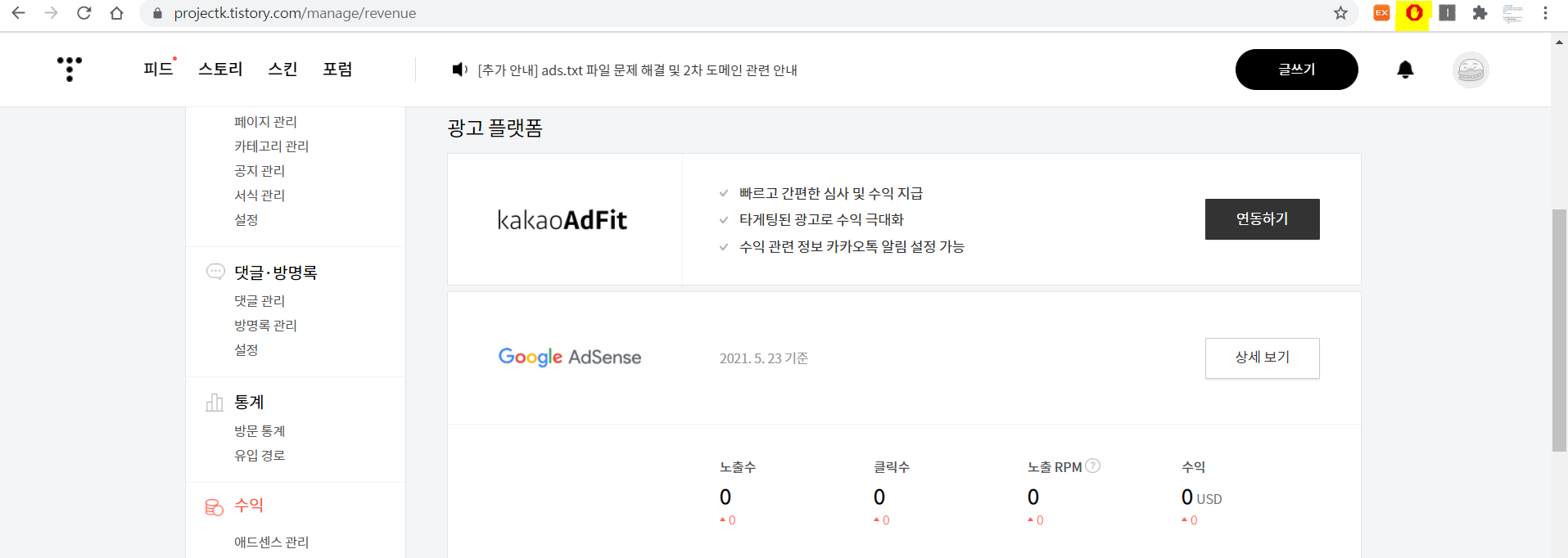This screenshot has width=1568, height=558.
Task: Click 연동하기 for kakao AdFit
Action: pyautogui.click(x=1263, y=219)
